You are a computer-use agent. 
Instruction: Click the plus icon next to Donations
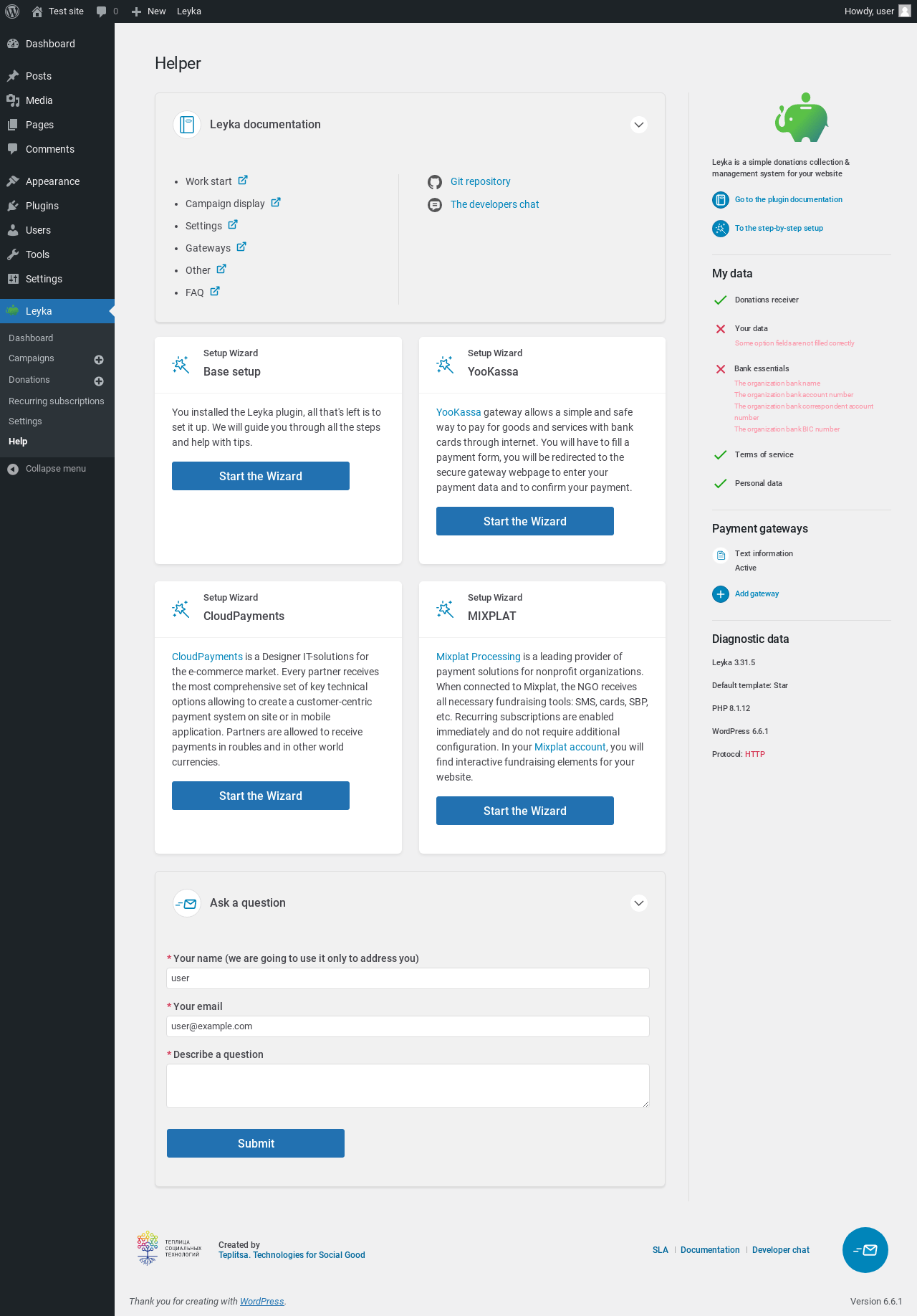(x=99, y=381)
